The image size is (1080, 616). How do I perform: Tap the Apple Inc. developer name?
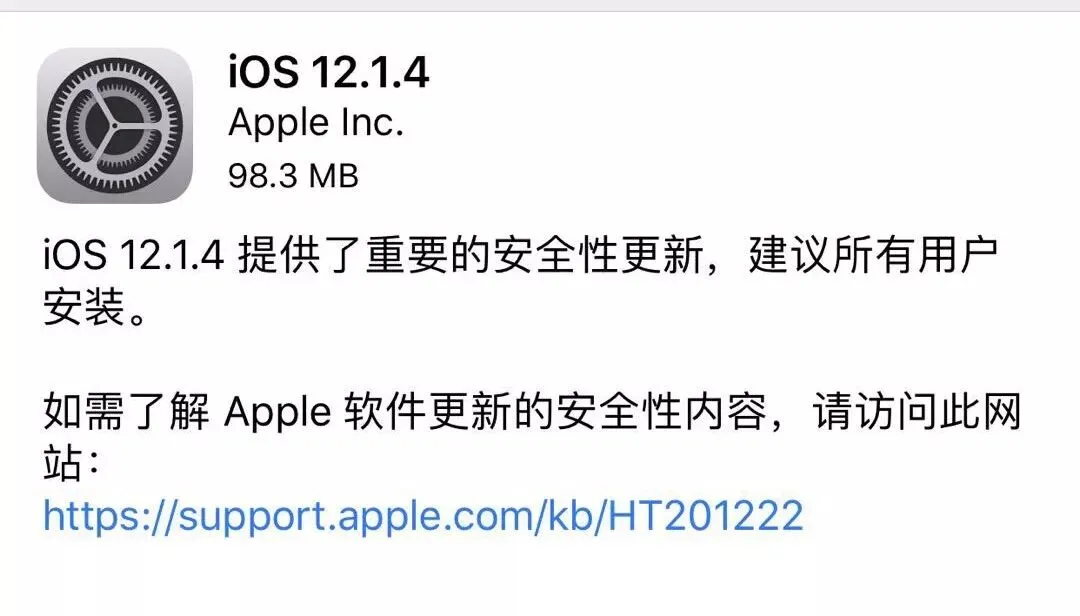(x=315, y=123)
